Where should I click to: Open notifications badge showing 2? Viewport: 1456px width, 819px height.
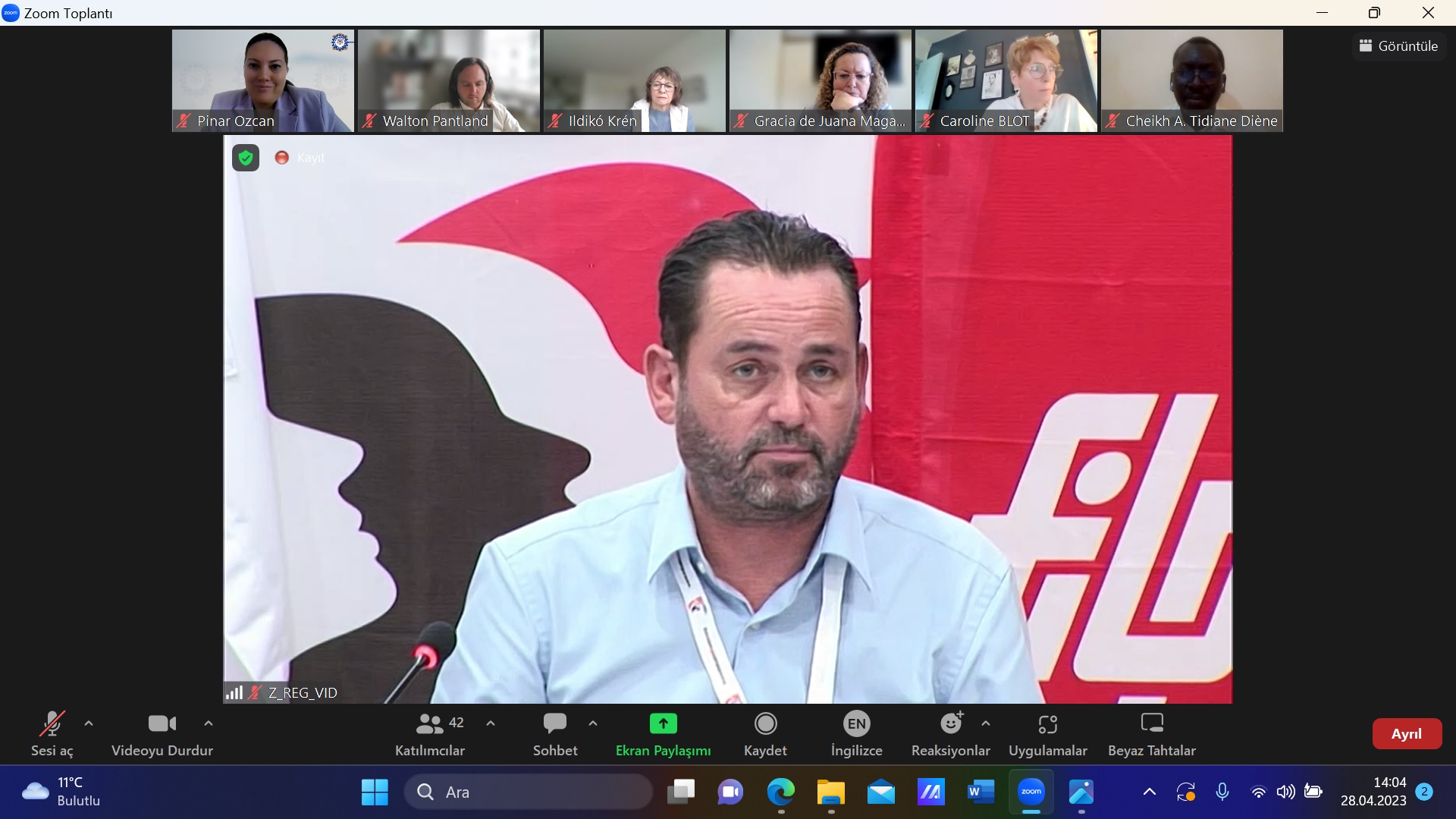pyautogui.click(x=1424, y=792)
